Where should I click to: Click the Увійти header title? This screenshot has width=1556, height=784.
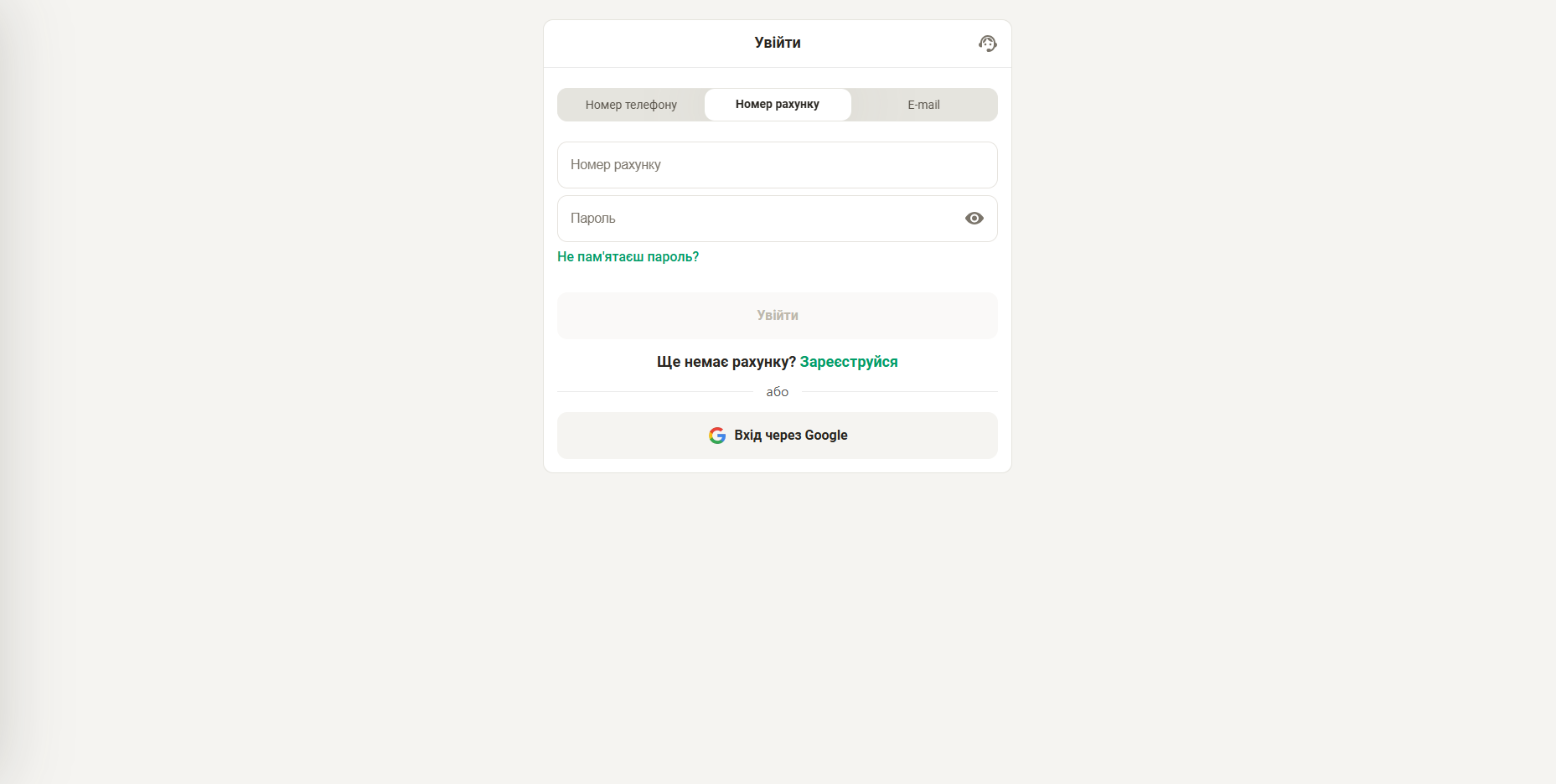tap(778, 43)
